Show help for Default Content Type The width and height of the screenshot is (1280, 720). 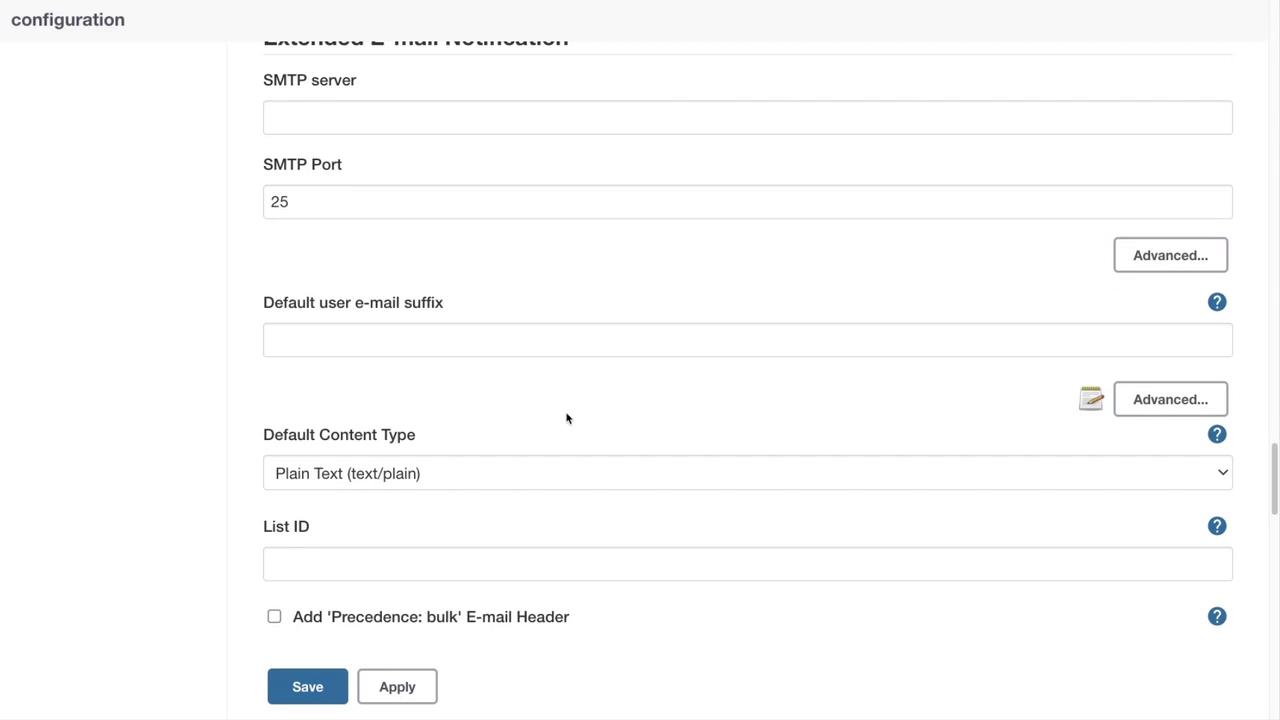pos(1217,434)
